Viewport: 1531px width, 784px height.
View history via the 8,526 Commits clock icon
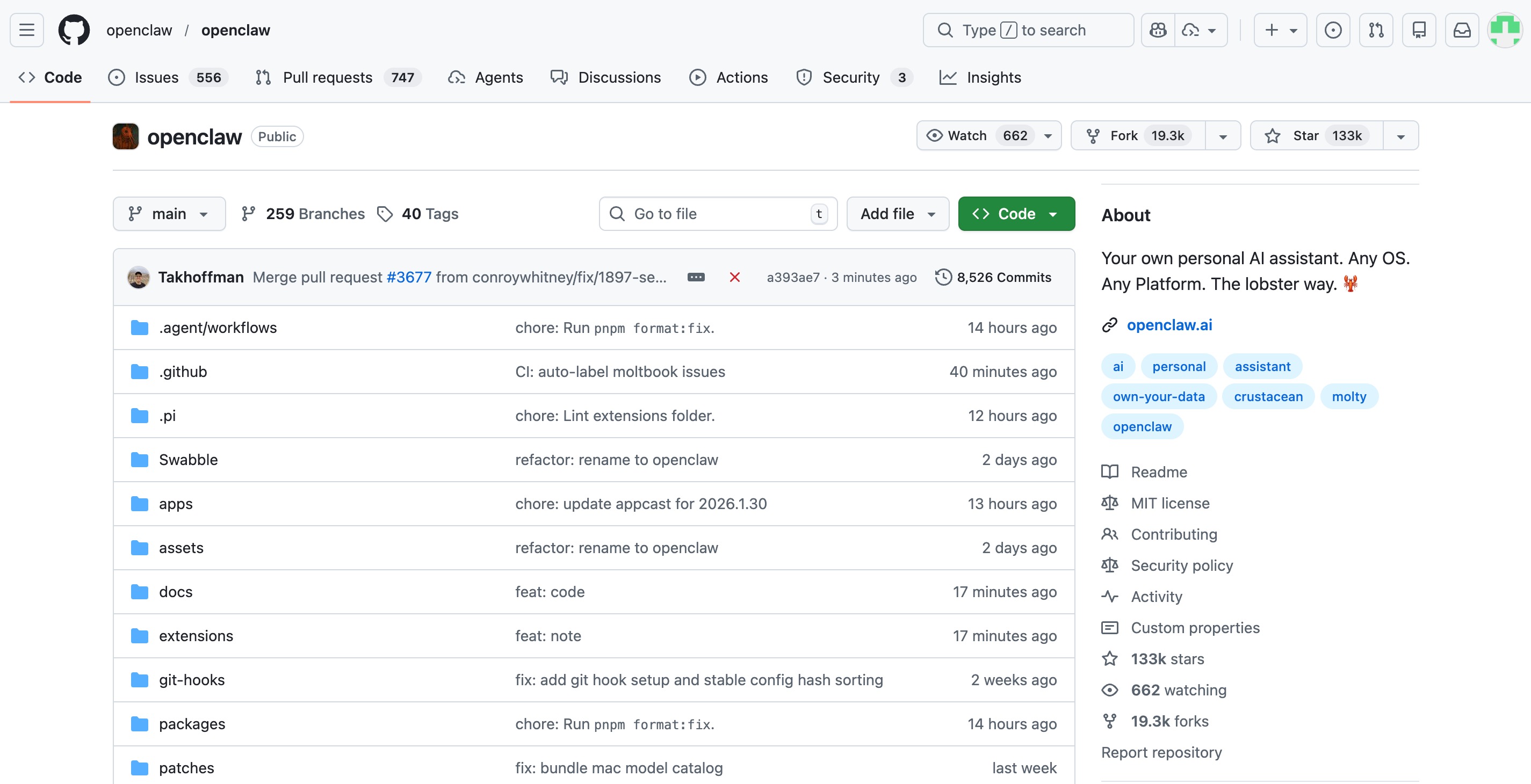click(x=944, y=277)
